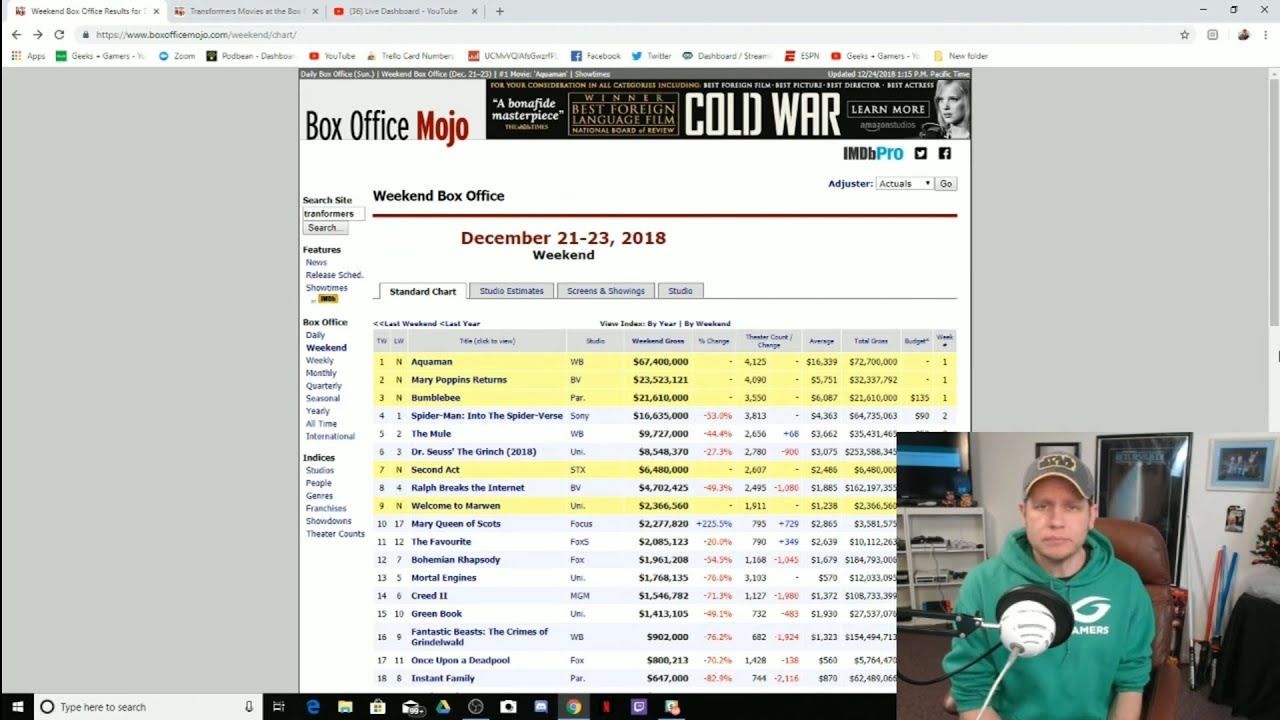Open the Bumblebee title link
The width and height of the screenshot is (1280, 720).
[436, 398]
